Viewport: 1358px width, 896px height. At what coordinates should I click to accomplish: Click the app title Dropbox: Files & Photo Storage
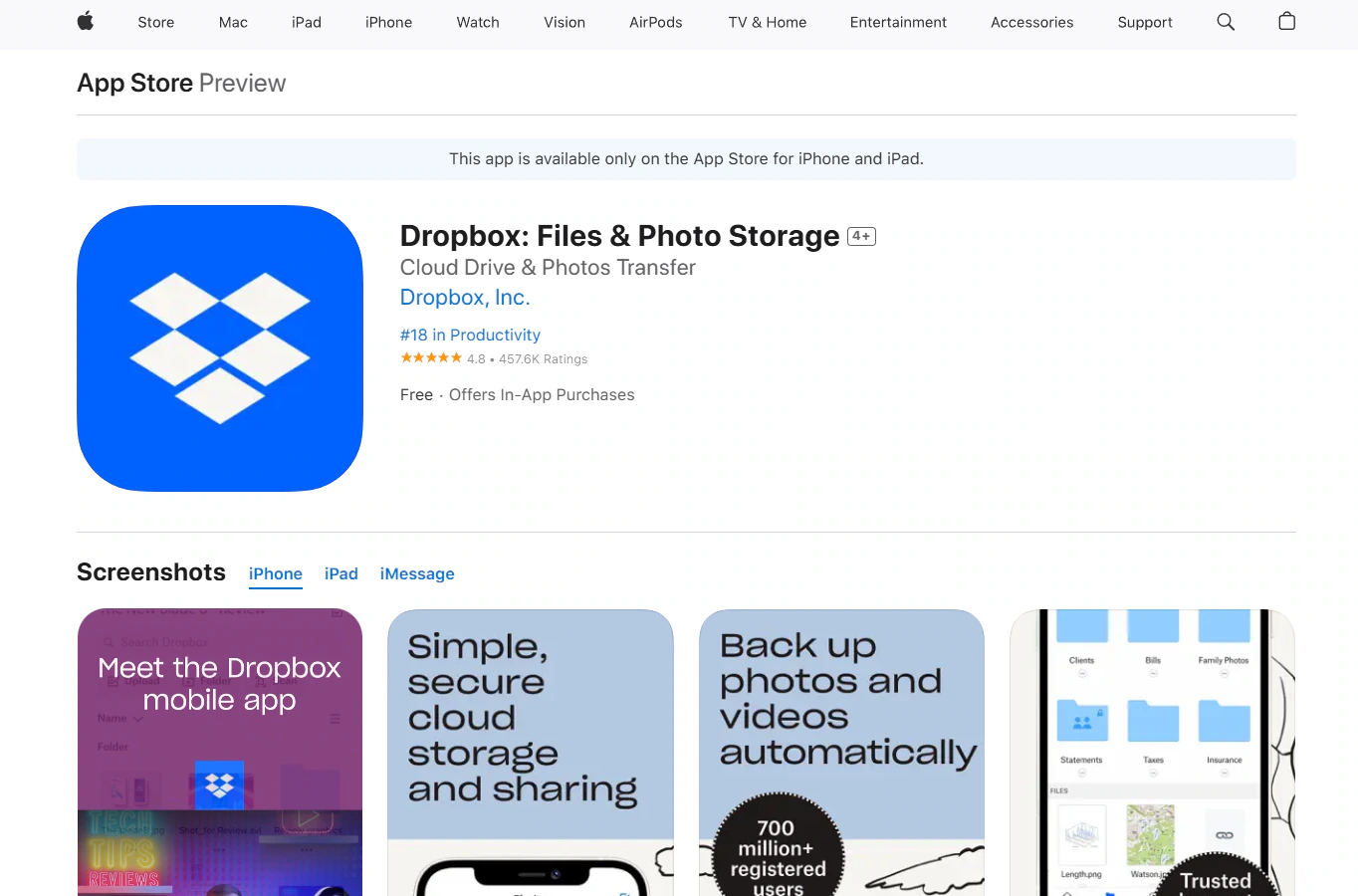619,236
